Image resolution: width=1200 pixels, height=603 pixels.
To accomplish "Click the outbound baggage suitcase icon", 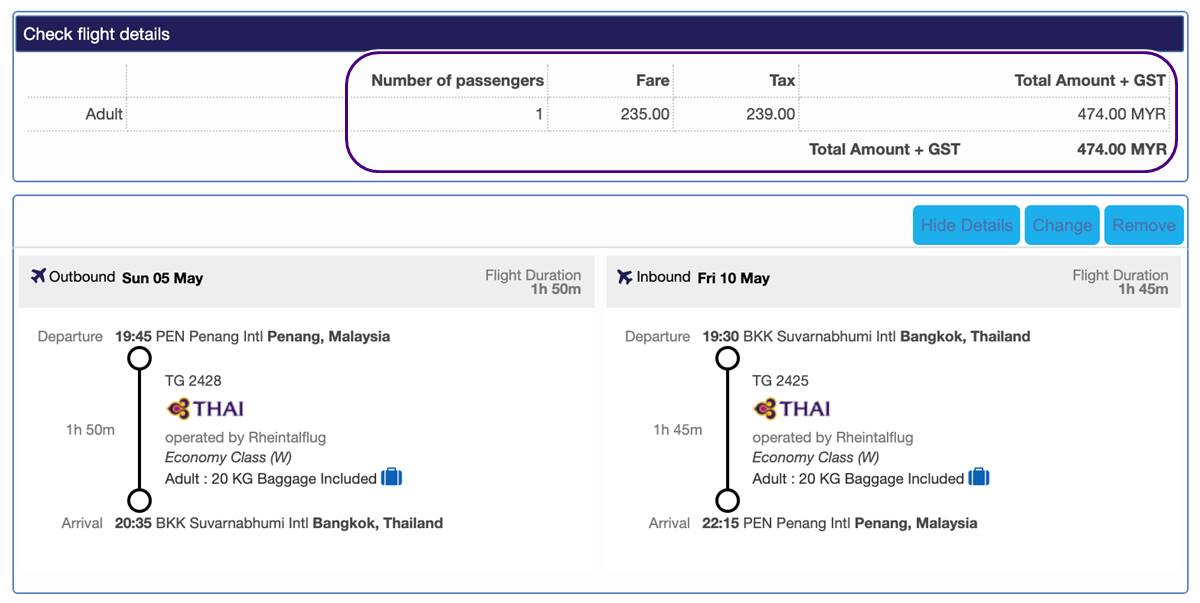I will (392, 478).
